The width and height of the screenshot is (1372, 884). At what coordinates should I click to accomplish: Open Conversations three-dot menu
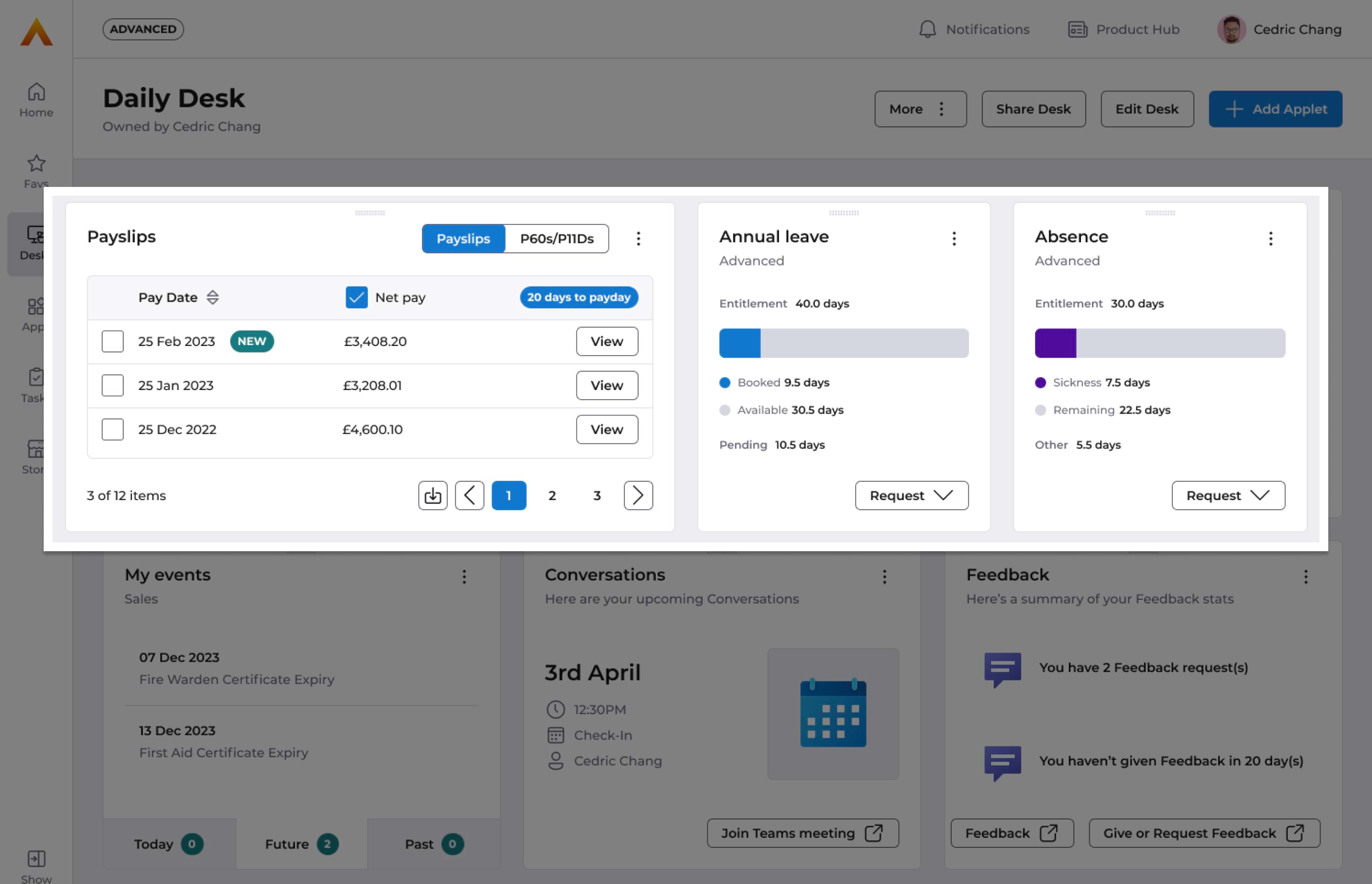884,577
